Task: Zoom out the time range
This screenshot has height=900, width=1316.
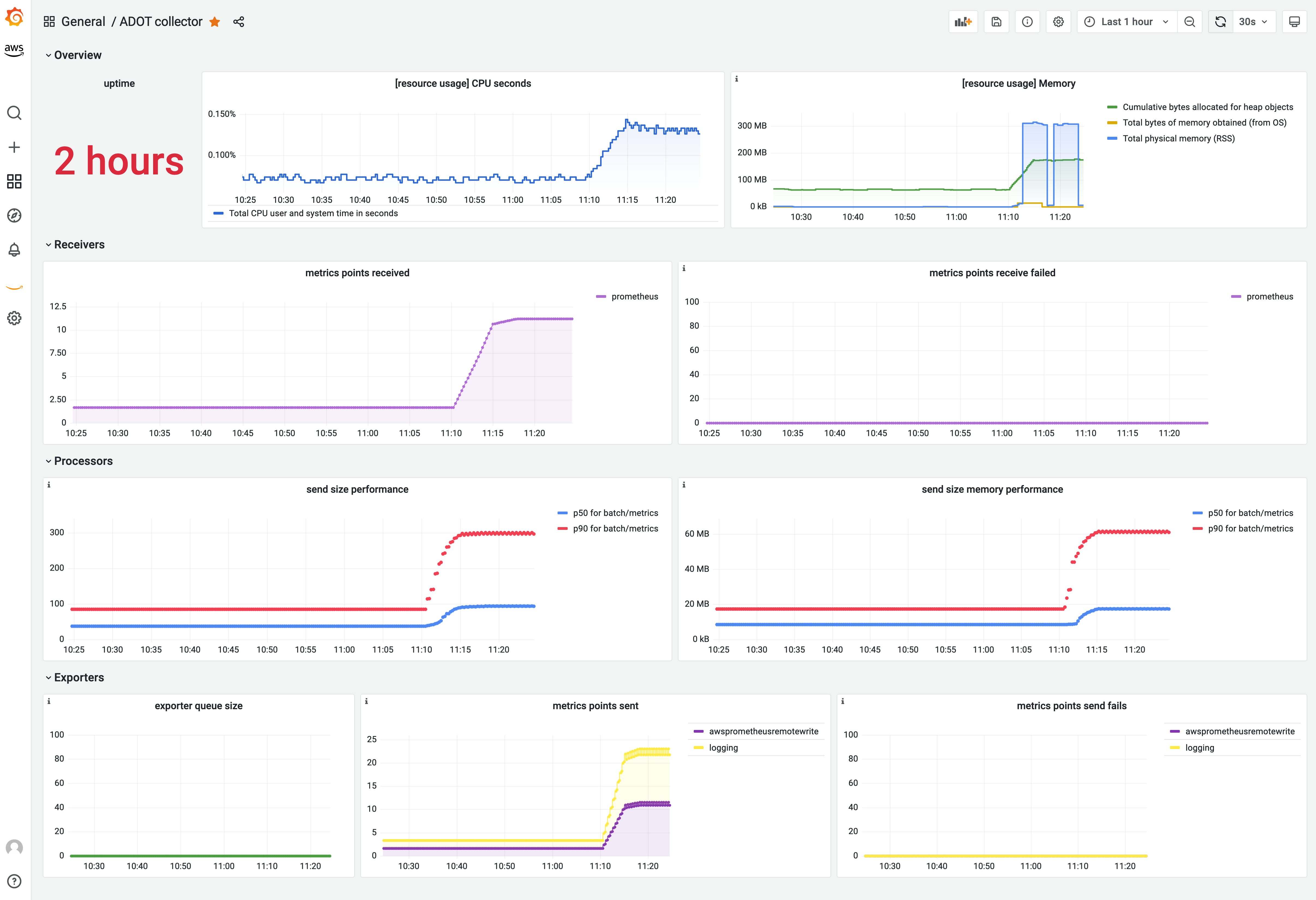Action: coord(1190,21)
